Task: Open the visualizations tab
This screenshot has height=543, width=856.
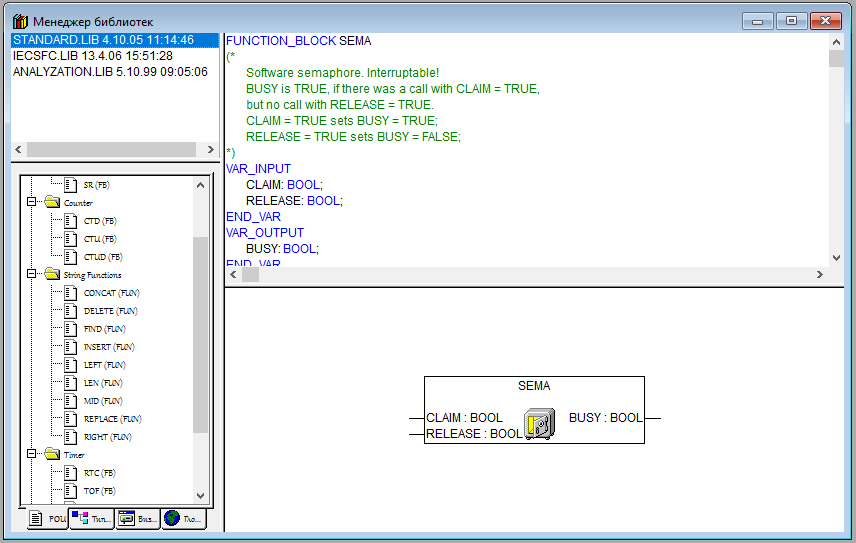Action: pyautogui.click(x=138, y=519)
